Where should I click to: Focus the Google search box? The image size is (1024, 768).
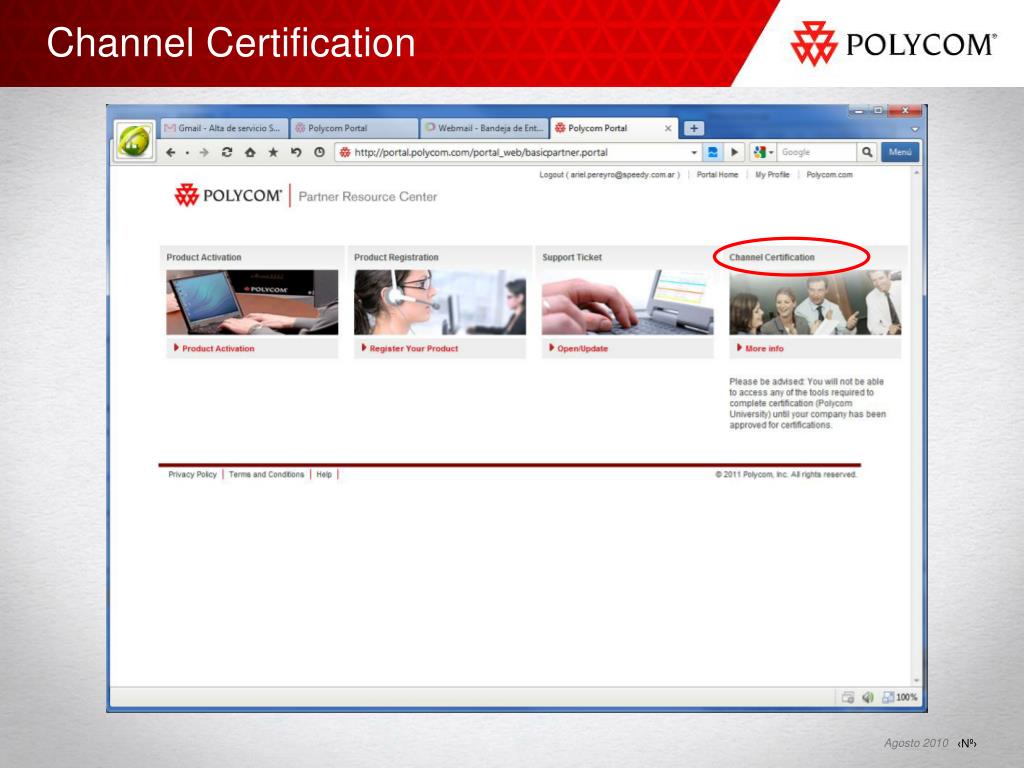coord(816,152)
